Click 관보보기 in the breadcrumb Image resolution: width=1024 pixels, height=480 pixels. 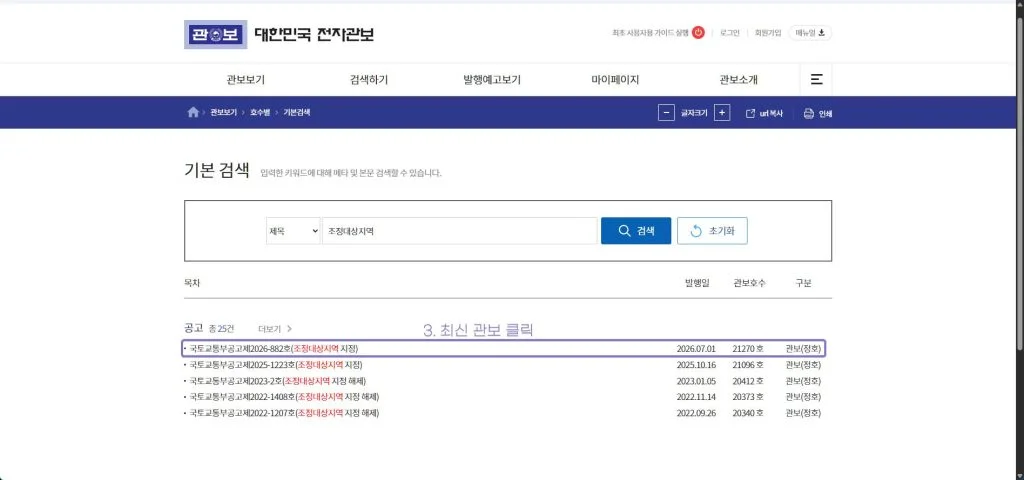coord(223,112)
